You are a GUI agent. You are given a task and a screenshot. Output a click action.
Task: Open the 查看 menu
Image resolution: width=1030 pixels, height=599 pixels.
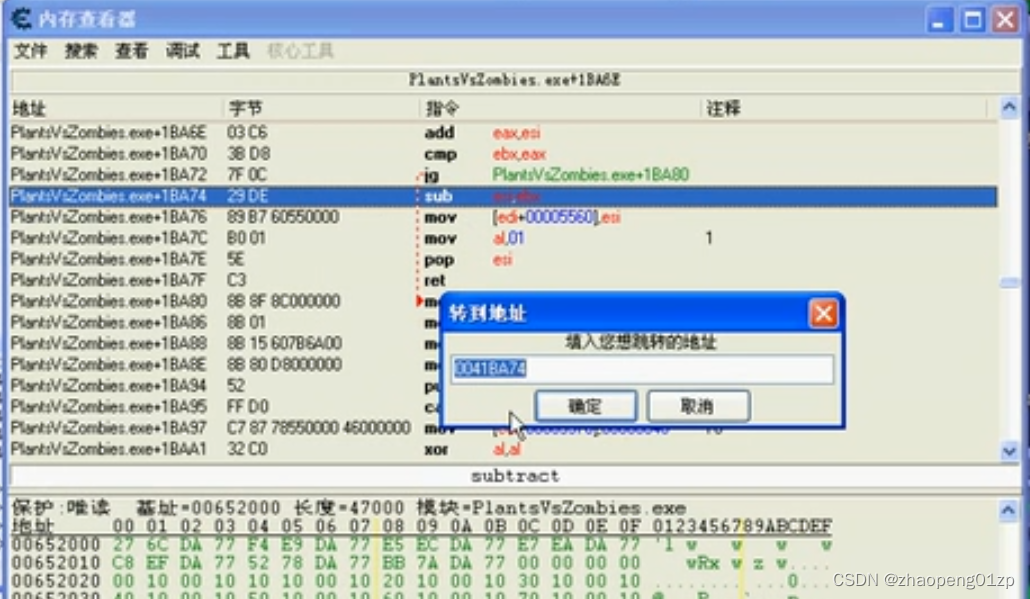(131, 51)
